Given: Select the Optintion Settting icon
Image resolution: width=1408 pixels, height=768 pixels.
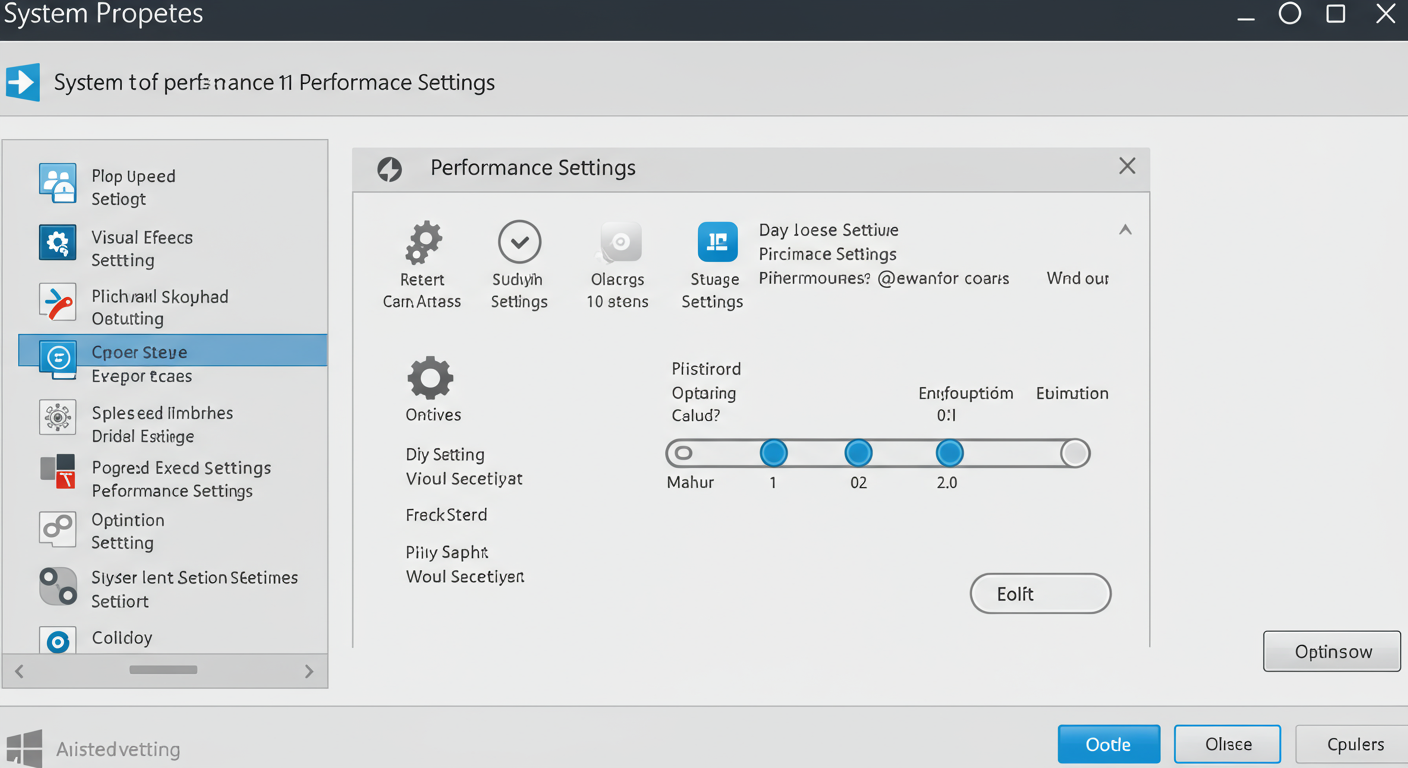Looking at the screenshot, I should point(58,529).
